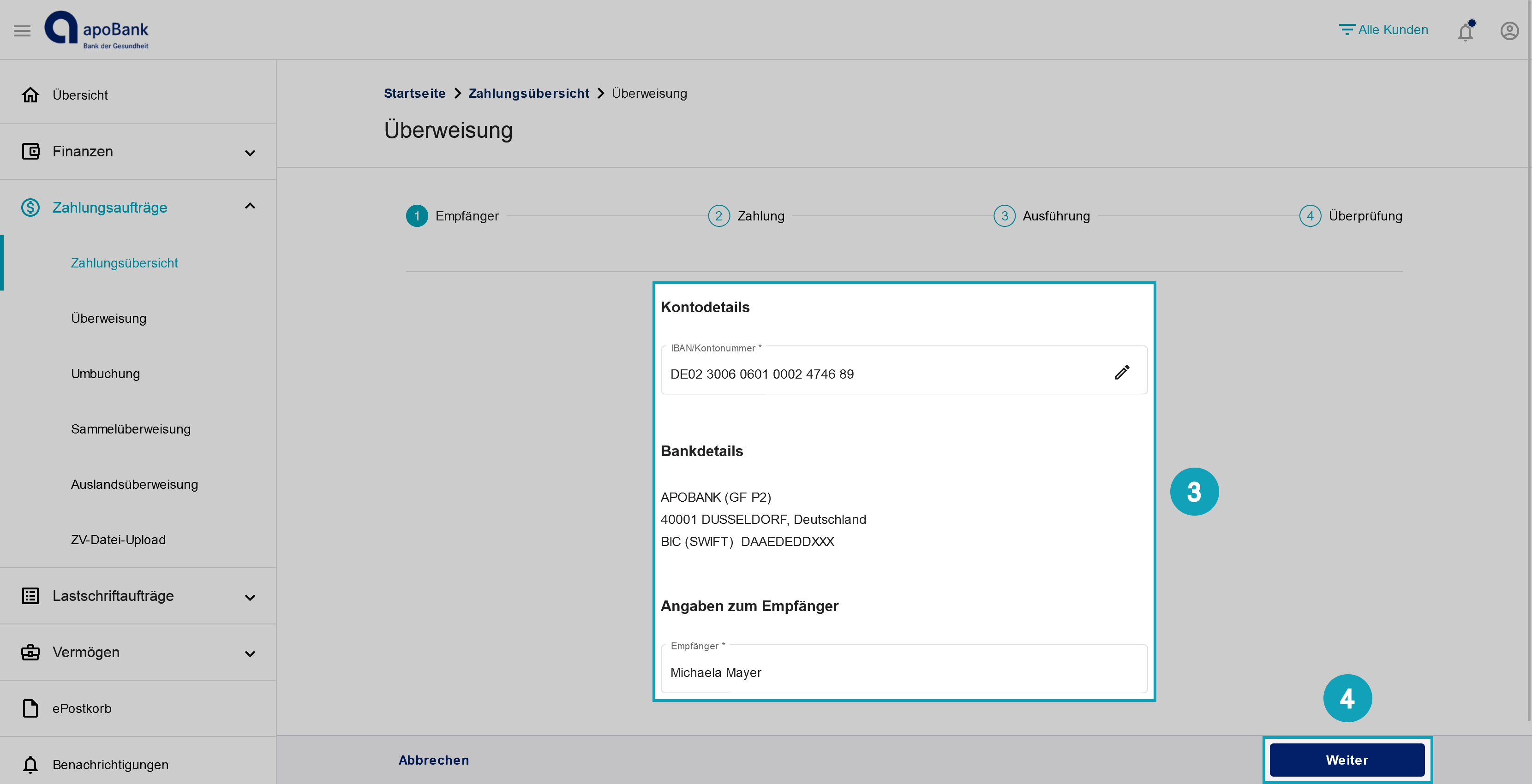Click the Kontodetails heading
Viewport: 1532px width, 784px height.
coord(706,307)
